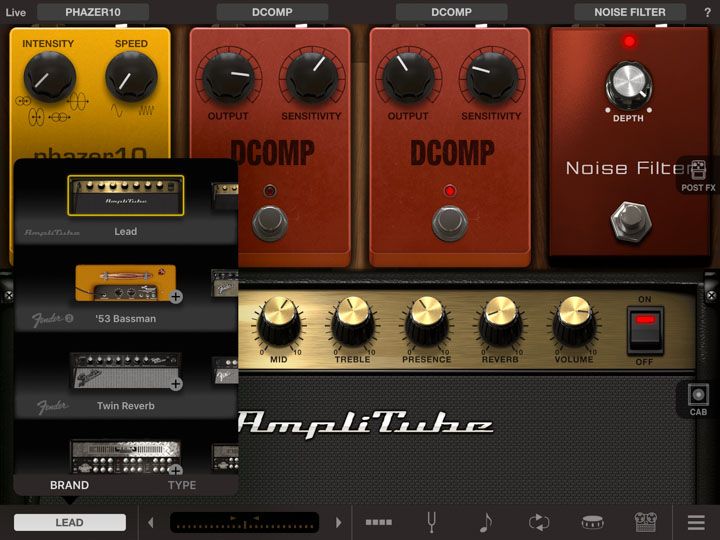Open the first DCOMP stomp slot selector
This screenshot has height=540, width=720.
(272, 12)
